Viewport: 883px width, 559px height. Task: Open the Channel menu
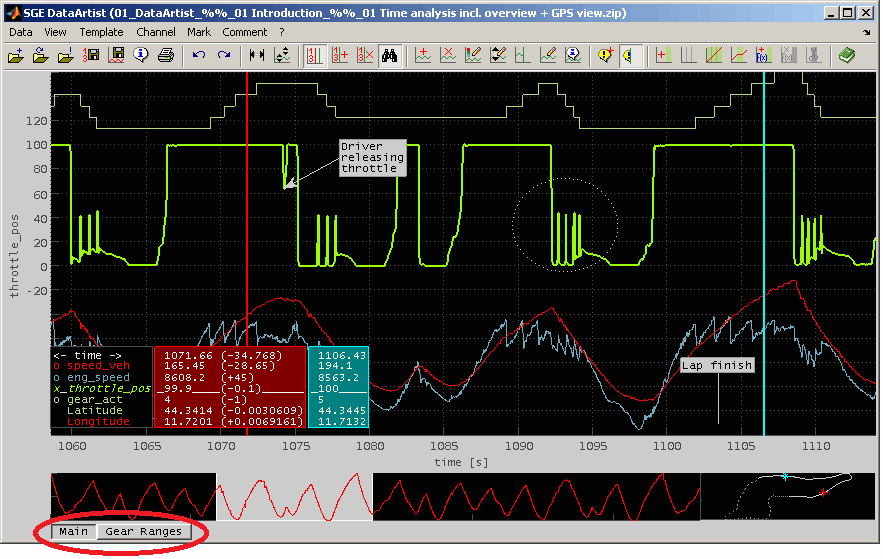click(155, 32)
